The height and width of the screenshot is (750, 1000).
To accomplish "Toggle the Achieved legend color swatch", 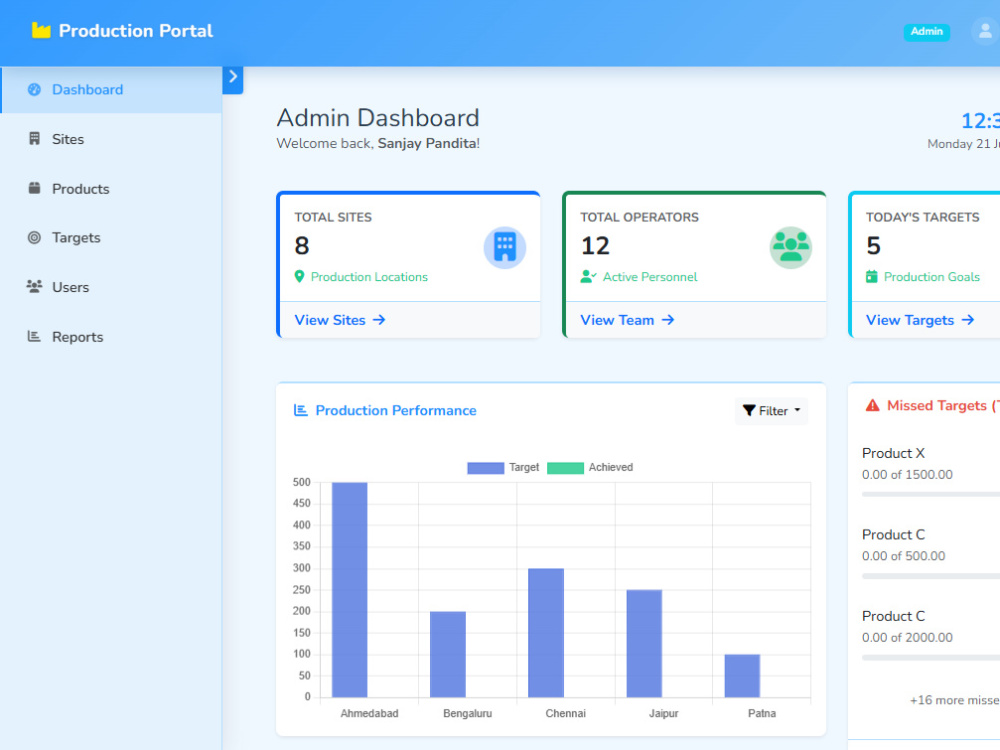I will click(x=565, y=468).
